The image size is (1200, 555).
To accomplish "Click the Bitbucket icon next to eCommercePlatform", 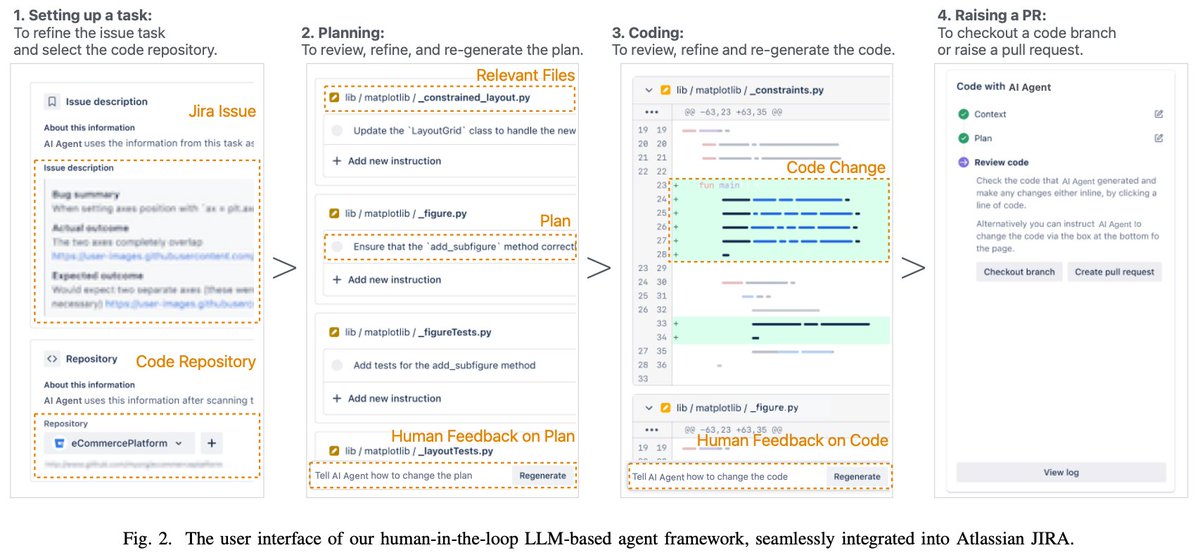I will (x=59, y=442).
